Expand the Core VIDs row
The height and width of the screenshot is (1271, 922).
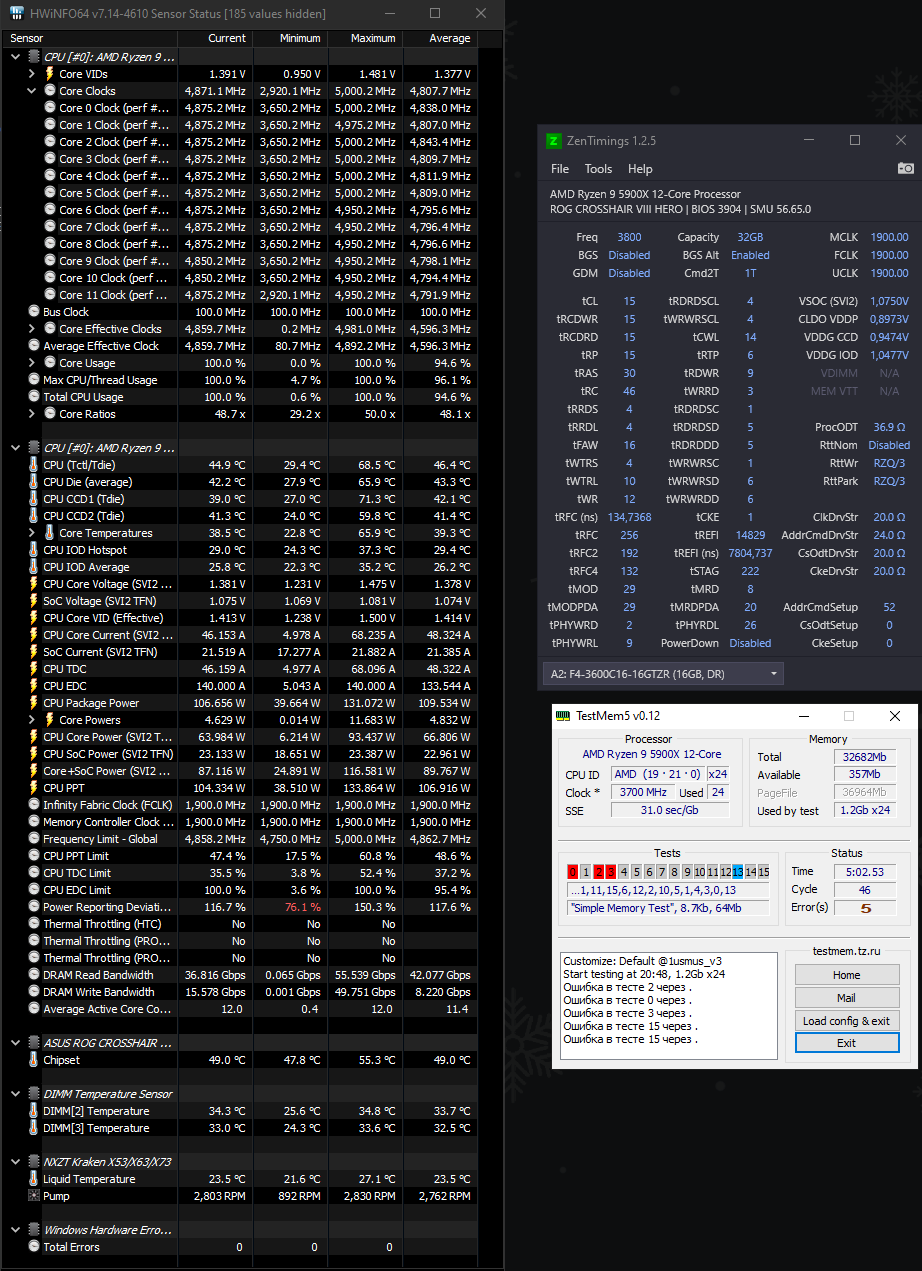[x=32, y=74]
